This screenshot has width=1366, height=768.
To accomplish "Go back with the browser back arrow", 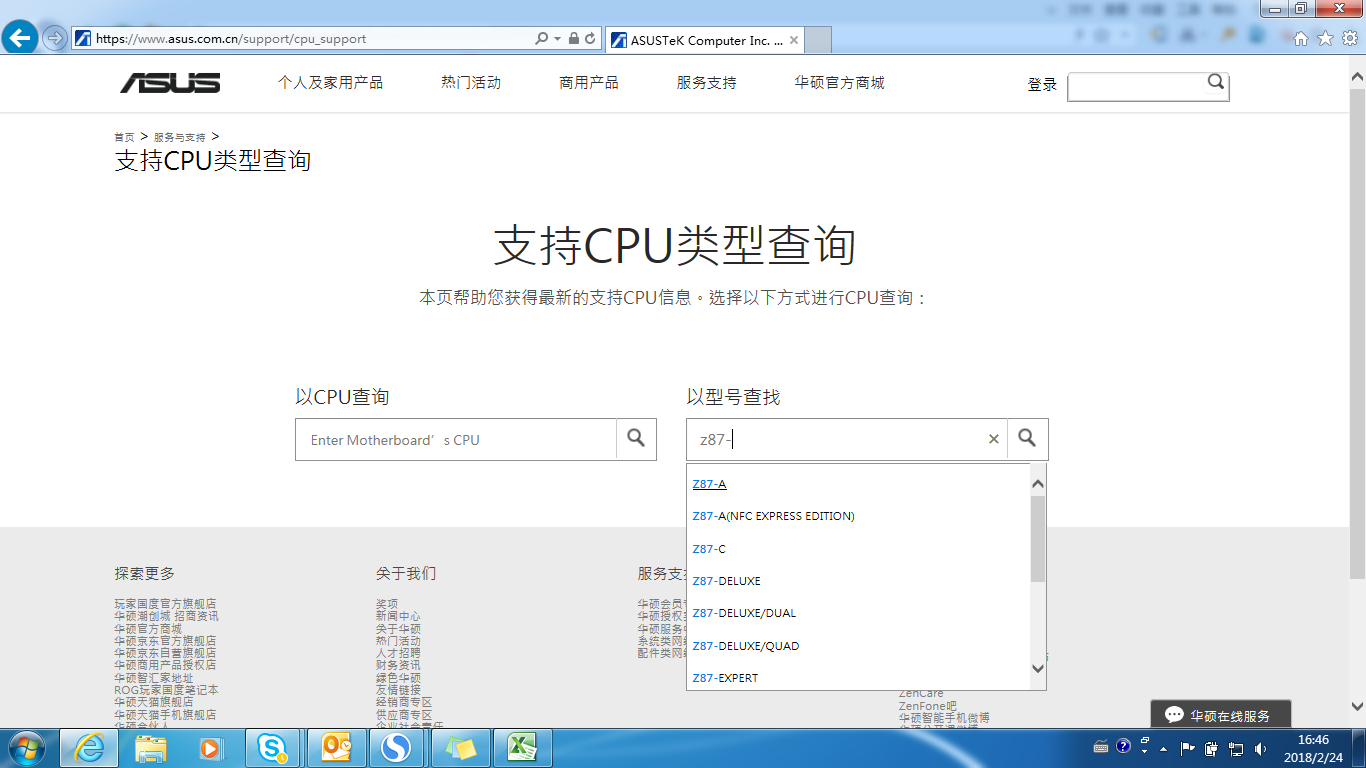I will point(20,39).
